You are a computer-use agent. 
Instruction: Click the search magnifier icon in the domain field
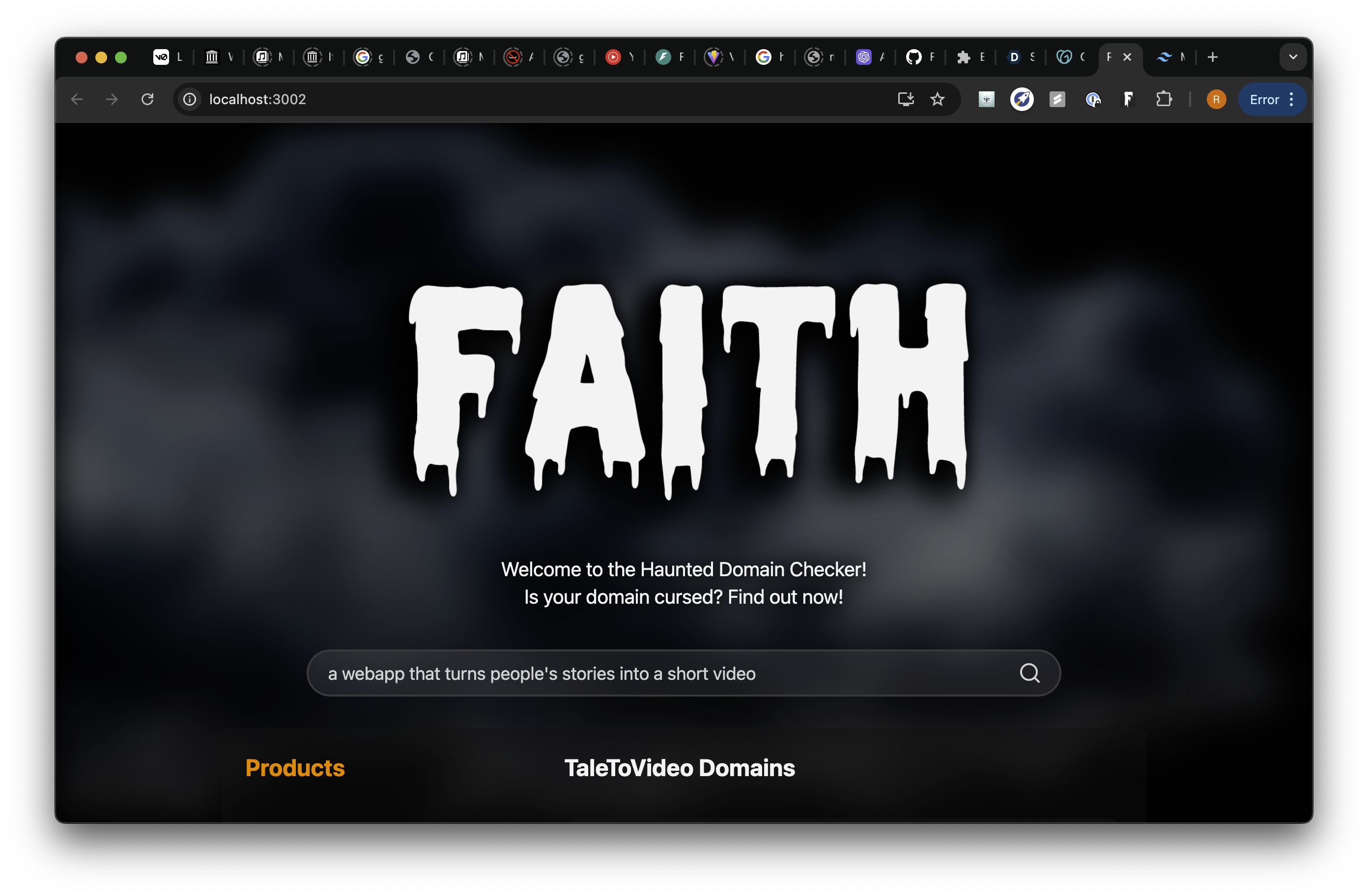(x=1029, y=673)
